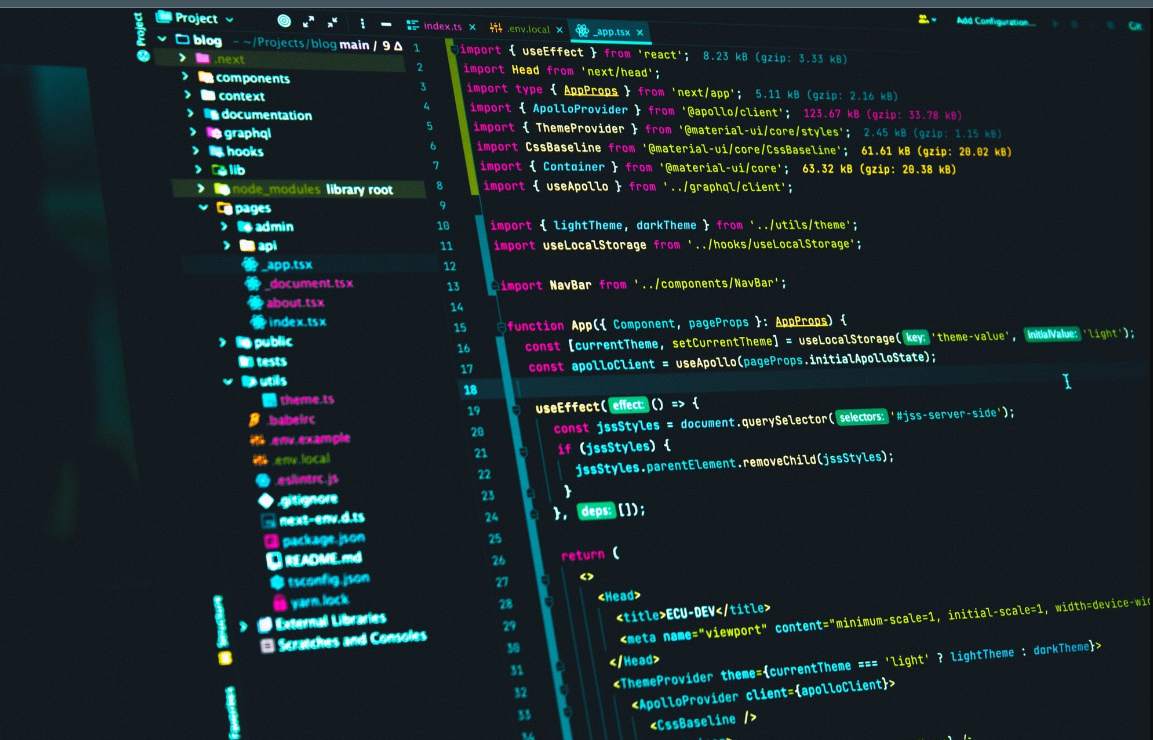This screenshot has height=740, width=1153.
Task: Click the icon beside Scratches and Consoles
Action: pyautogui.click(x=267, y=645)
